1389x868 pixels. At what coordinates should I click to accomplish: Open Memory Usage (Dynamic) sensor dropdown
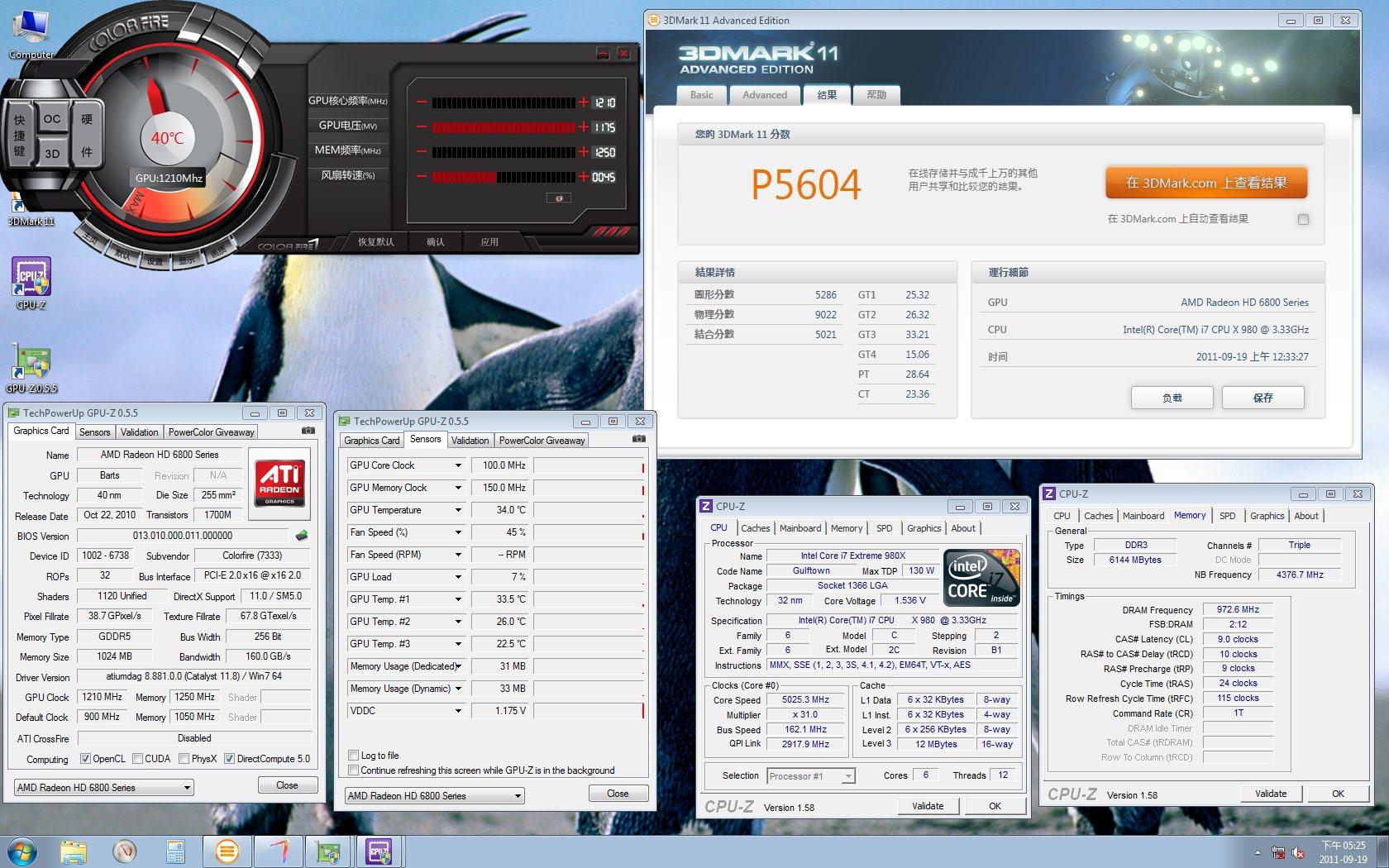(x=458, y=689)
